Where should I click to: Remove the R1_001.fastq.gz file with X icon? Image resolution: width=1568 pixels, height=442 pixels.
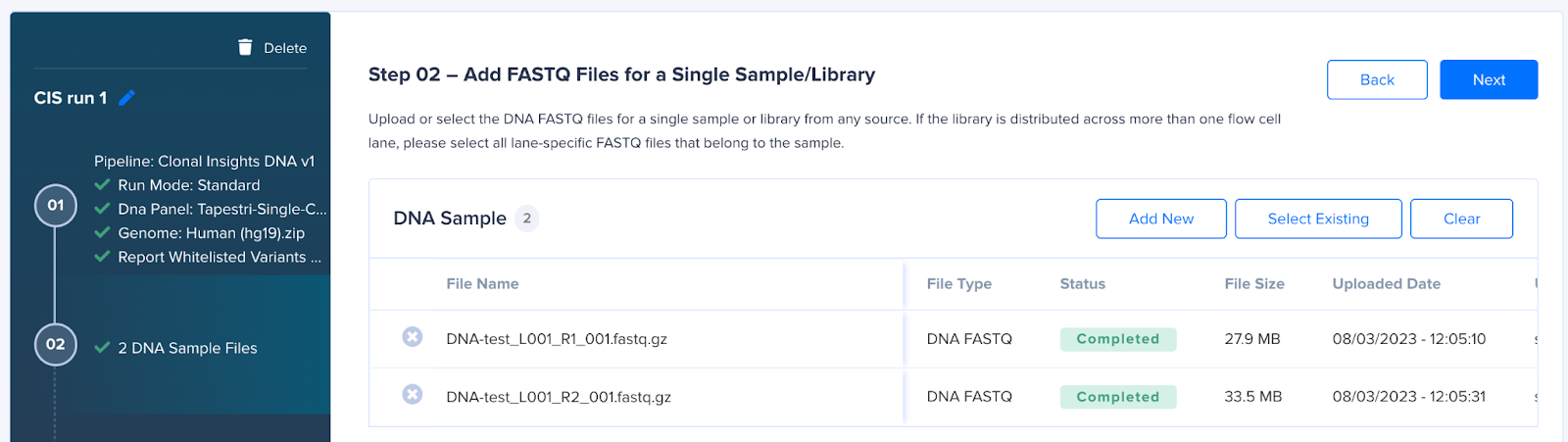tap(413, 337)
